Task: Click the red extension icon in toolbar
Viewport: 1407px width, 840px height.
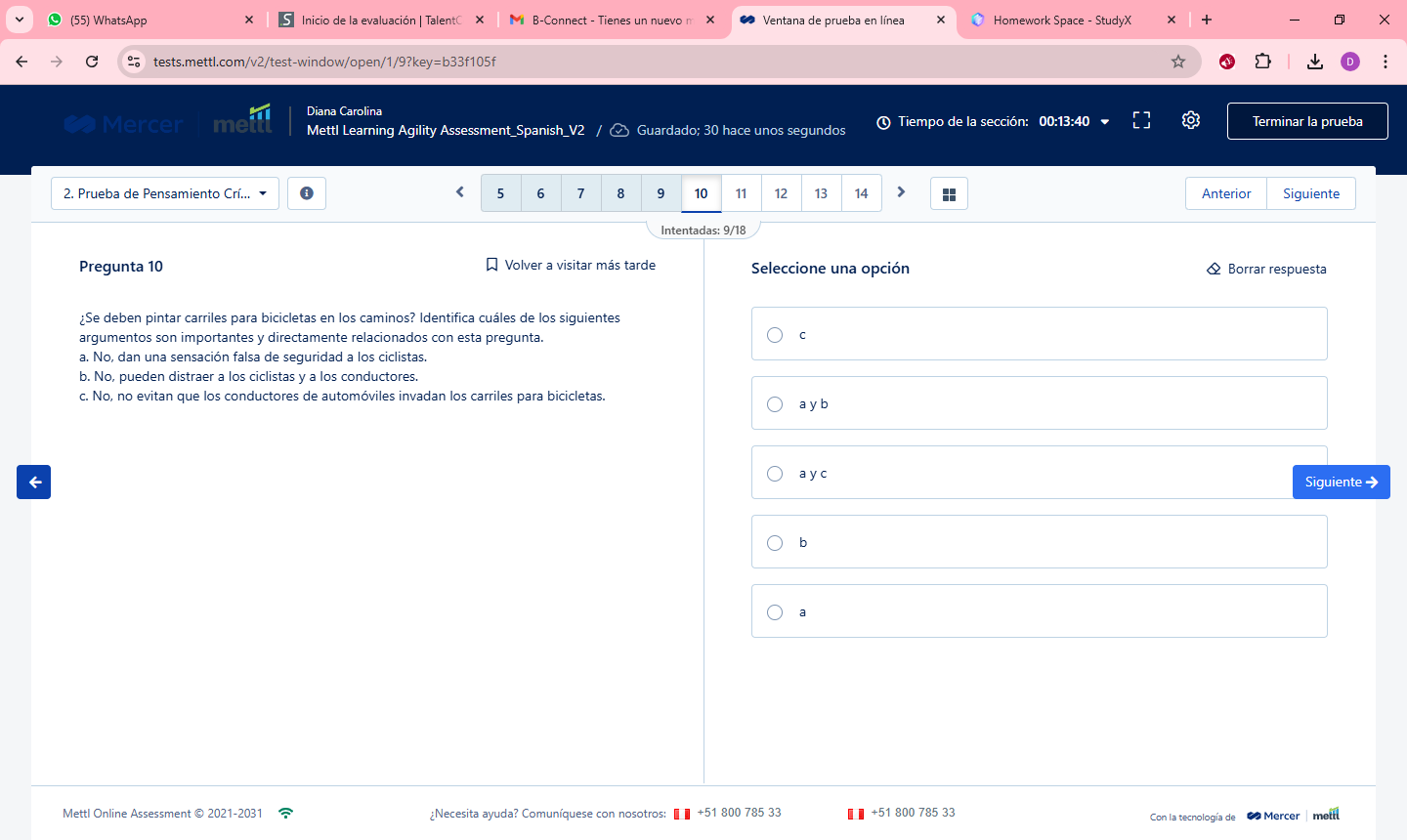Action: (x=1227, y=62)
